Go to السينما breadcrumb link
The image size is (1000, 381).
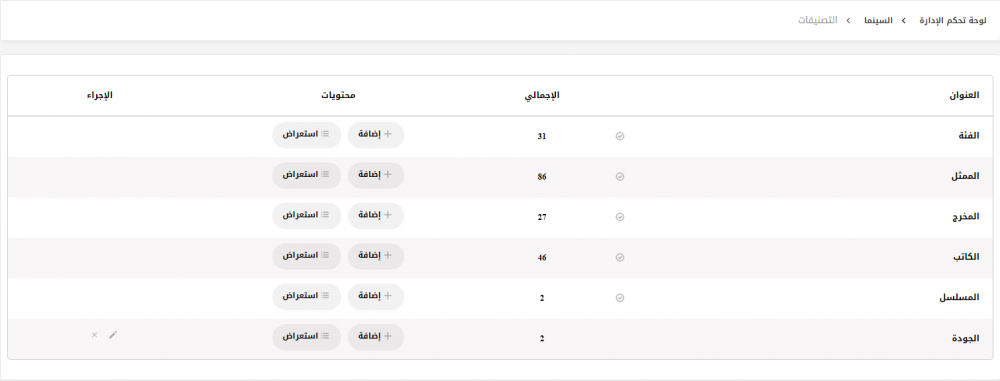pos(878,20)
